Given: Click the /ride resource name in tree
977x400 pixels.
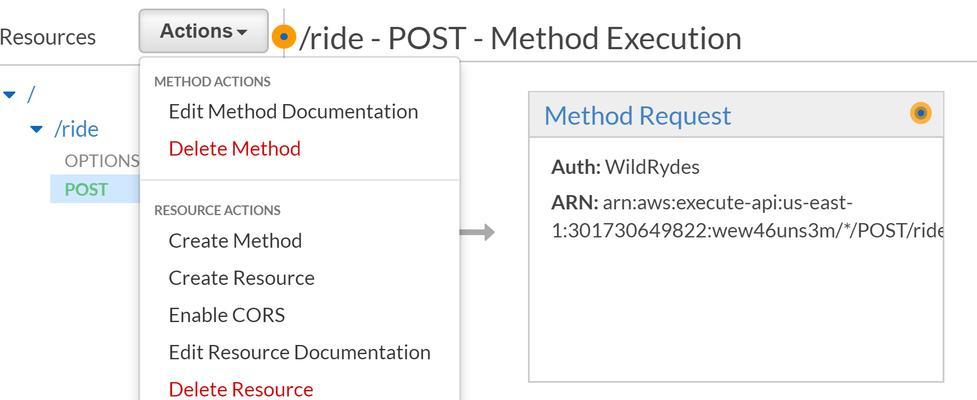Looking at the screenshot, I should [x=76, y=129].
